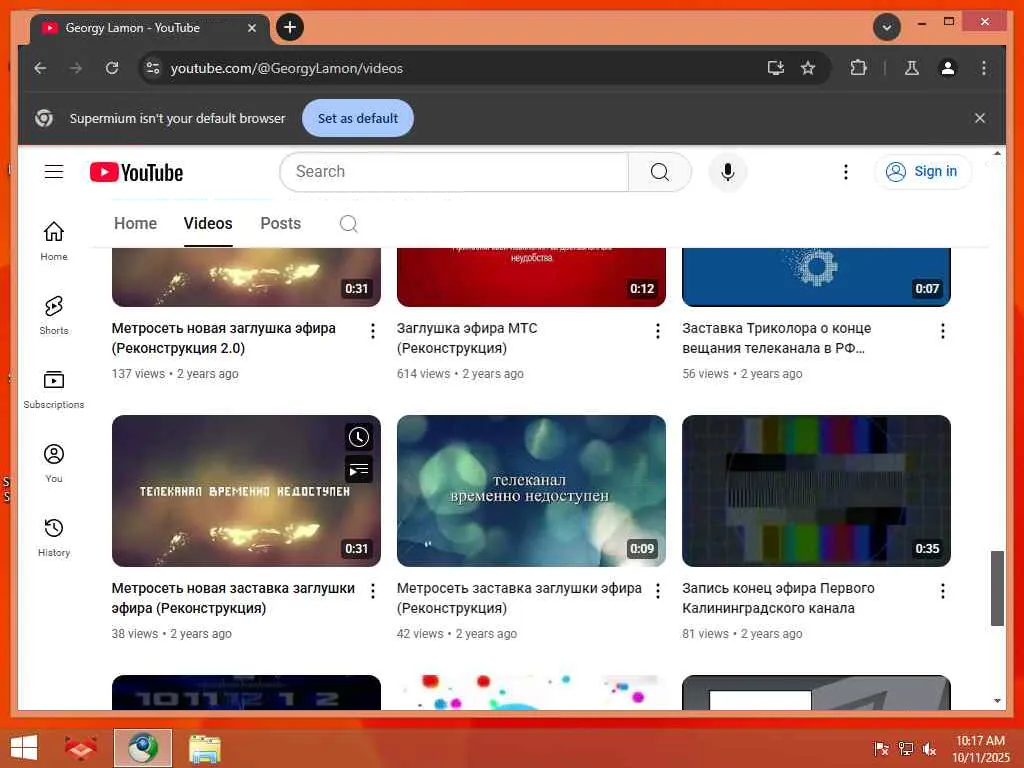Open the taskbar clock showing 10:17 AM
1024x768 pixels.
click(x=980, y=748)
